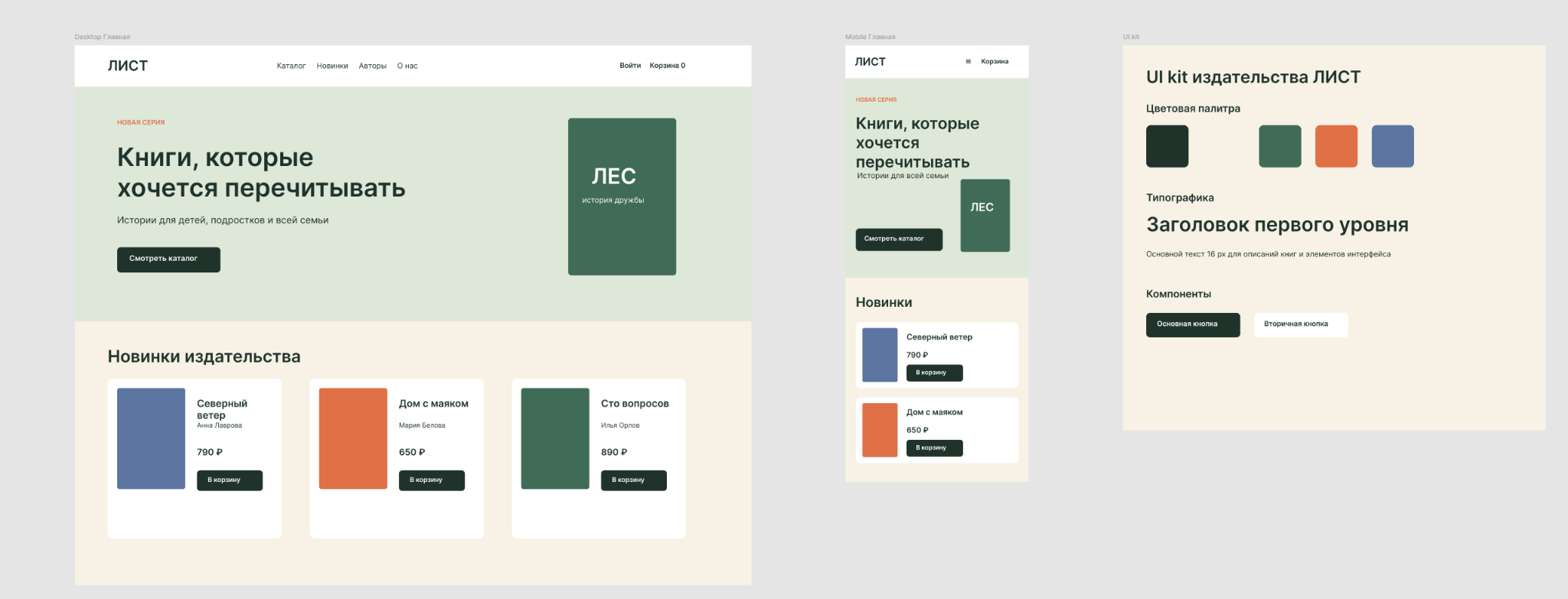Click the '890 ₽' price in Desktop frame

coord(614,452)
